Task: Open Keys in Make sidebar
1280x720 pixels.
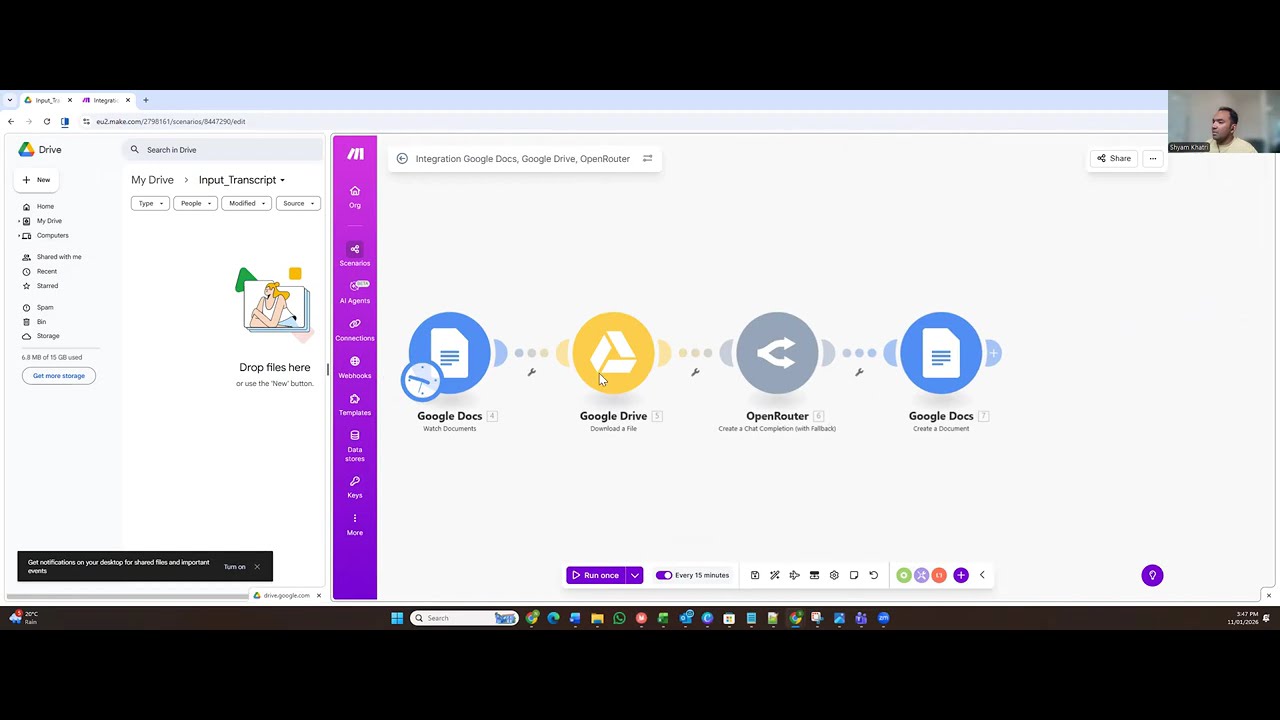Action: pos(355,486)
